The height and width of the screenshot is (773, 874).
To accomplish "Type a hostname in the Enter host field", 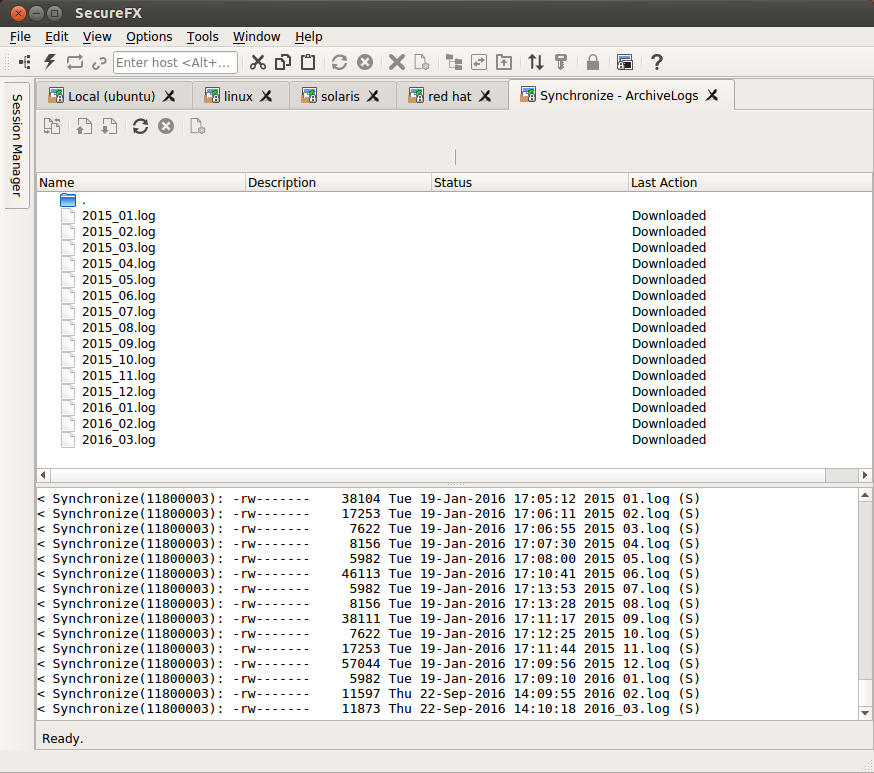I will coord(175,62).
